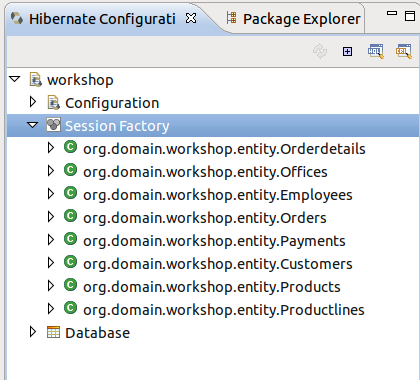The height and width of the screenshot is (380, 420).
Task: Select org.domain.workshop.entity.Productlines text
Action: [x=224, y=310]
